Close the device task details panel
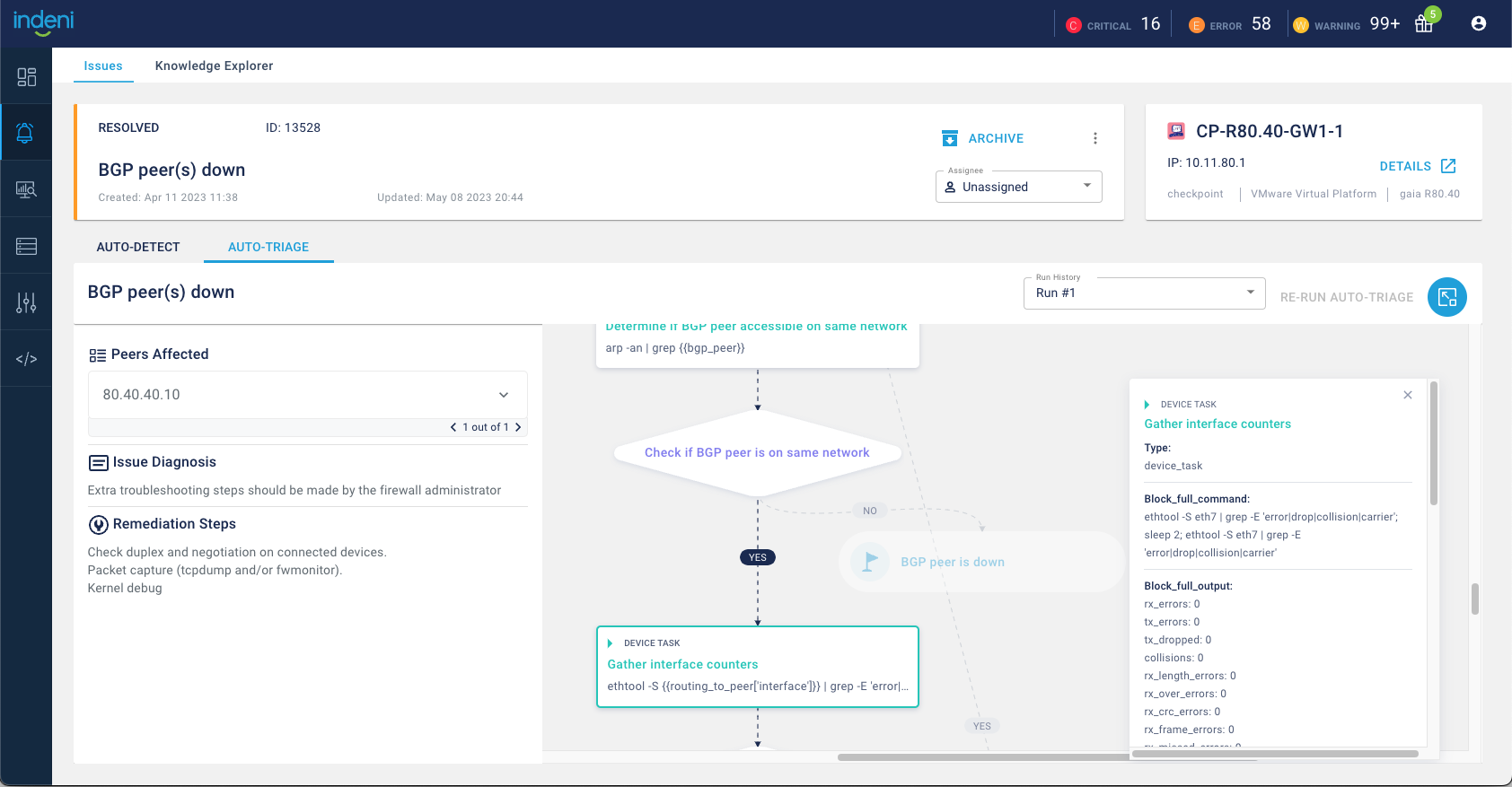Viewport: 1512px width, 787px height. (1407, 395)
